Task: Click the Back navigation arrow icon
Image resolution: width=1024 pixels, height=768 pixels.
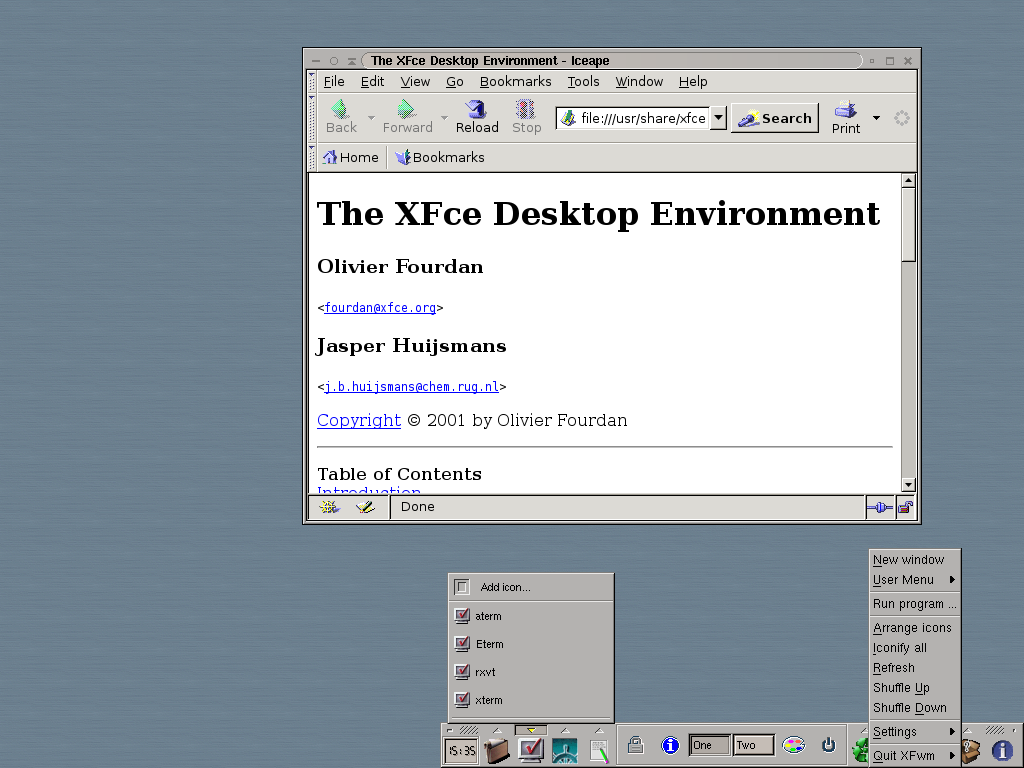Action: tap(340, 109)
